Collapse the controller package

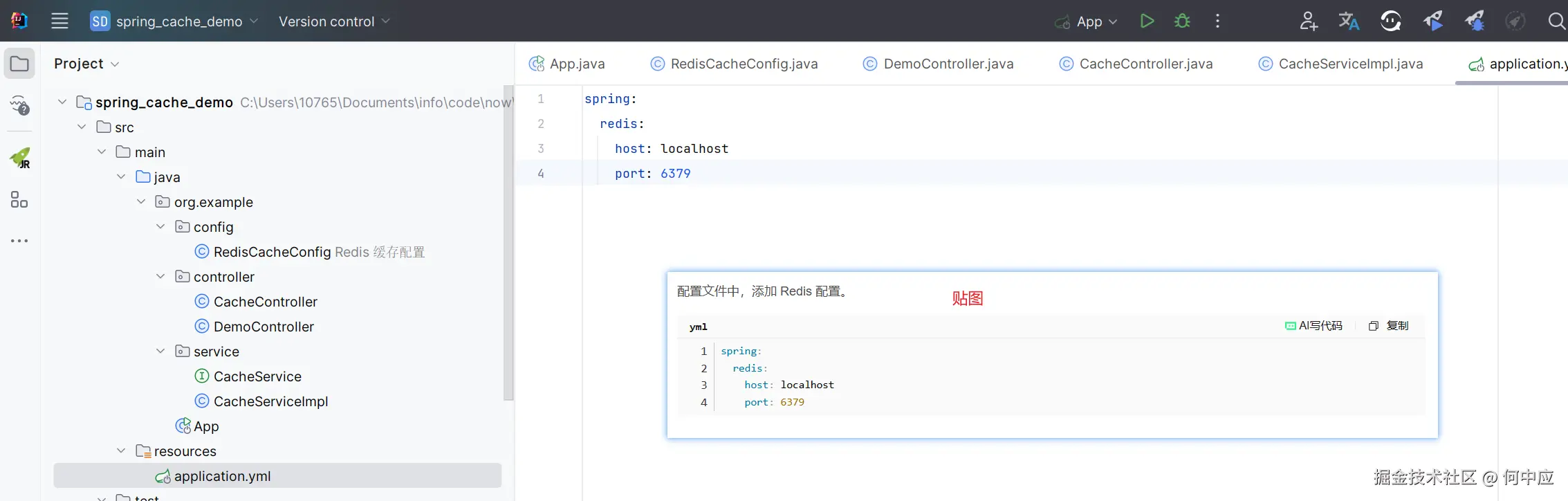coord(160,276)
